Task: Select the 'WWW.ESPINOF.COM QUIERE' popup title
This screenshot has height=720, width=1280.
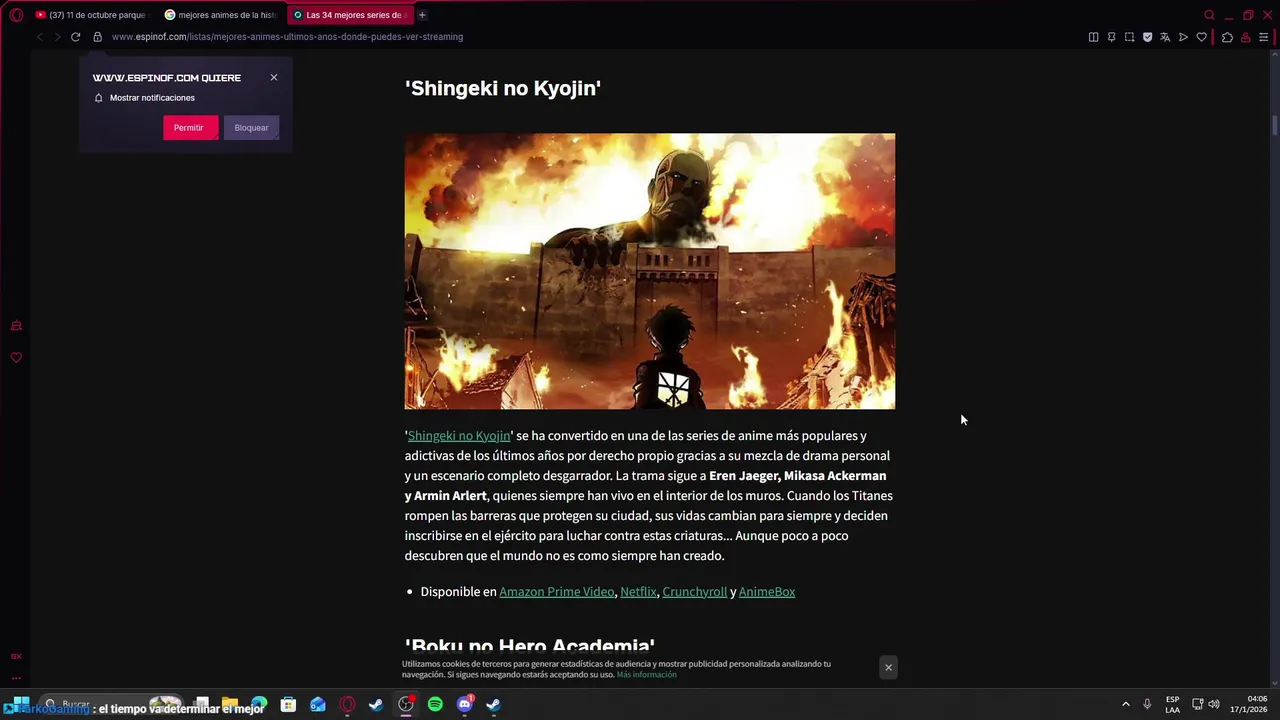Action: coord(167,78)
